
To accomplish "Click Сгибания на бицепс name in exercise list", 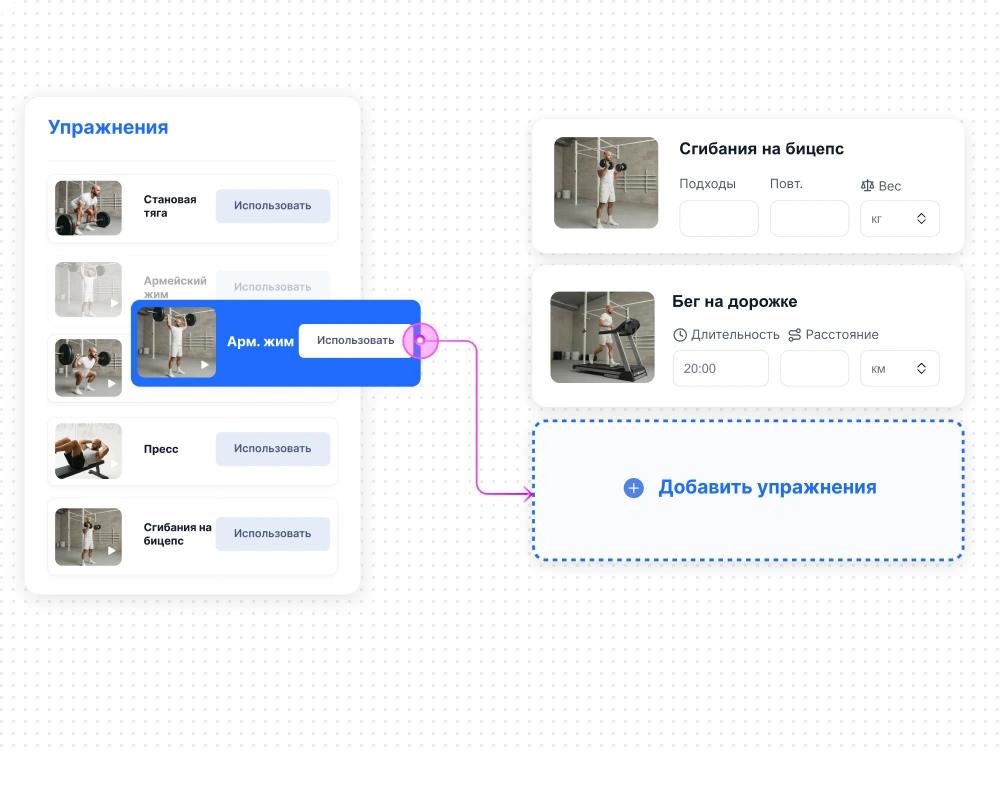I will point(177,534).
